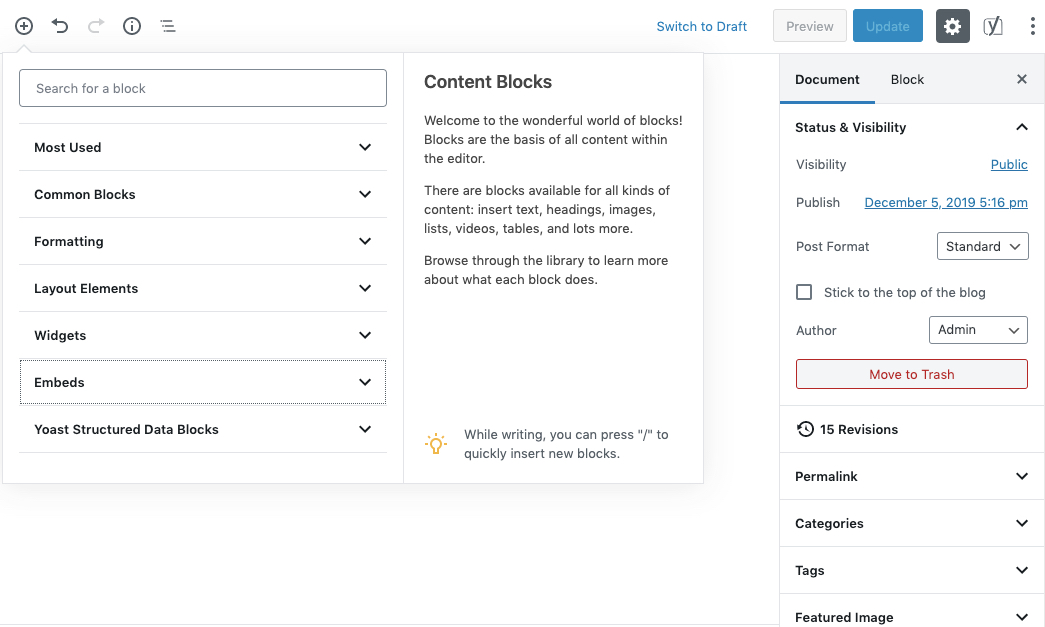
Task: Open block navigation list icon
Action: point(168,26)
